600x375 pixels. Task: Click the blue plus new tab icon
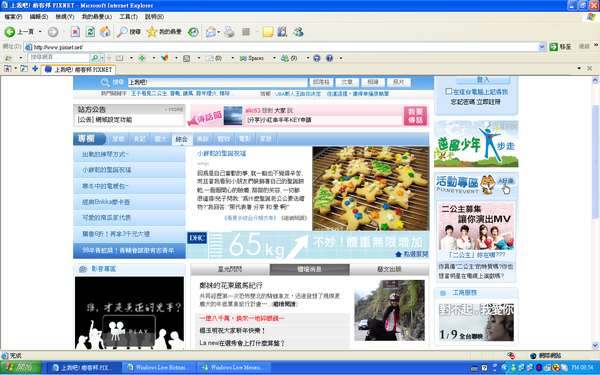[35, 69]
